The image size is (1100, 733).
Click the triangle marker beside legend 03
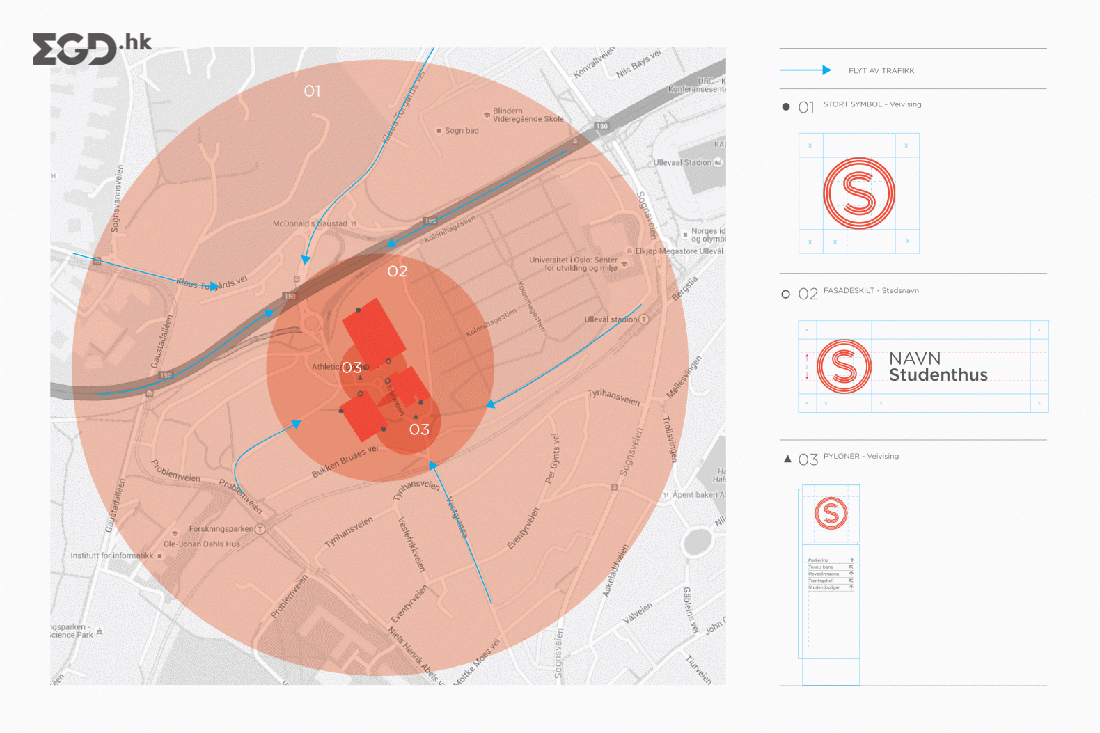point(787,459)
